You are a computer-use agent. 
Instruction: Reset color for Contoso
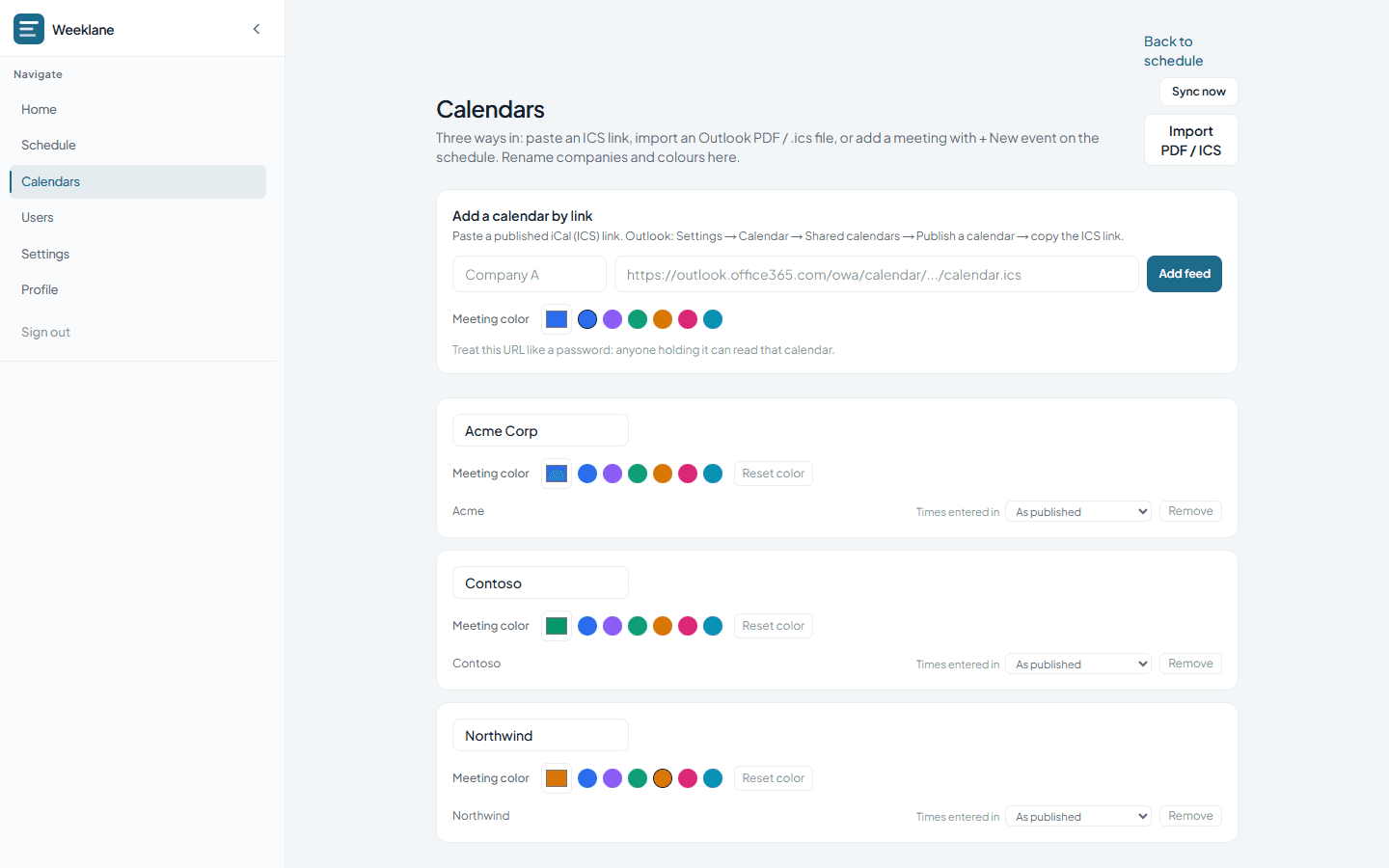tap(774, 626)
